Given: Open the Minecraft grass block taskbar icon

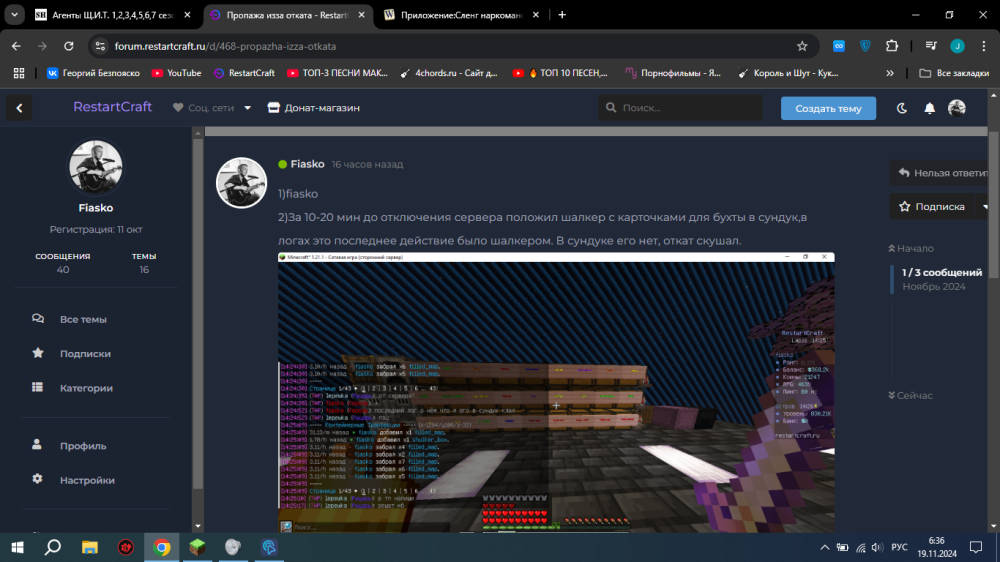Looking at the screenshot, I should coord(197,547).
